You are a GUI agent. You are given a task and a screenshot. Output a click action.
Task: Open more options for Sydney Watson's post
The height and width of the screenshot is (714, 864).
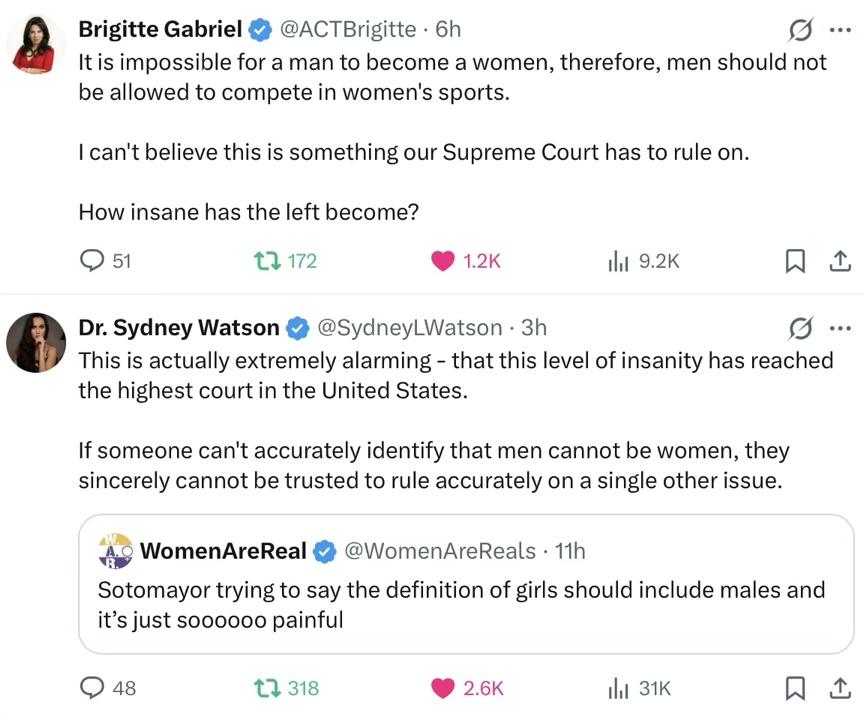point(840,327)
